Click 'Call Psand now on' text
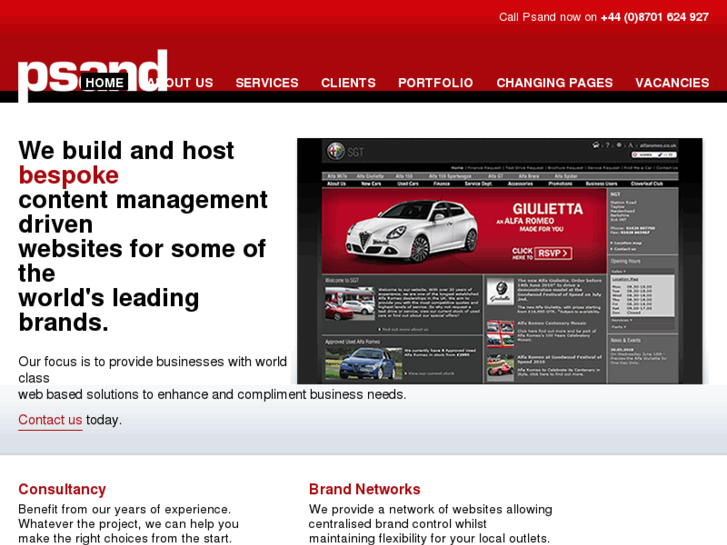Viewport: 727px width, 545px height. click(548, 17)
